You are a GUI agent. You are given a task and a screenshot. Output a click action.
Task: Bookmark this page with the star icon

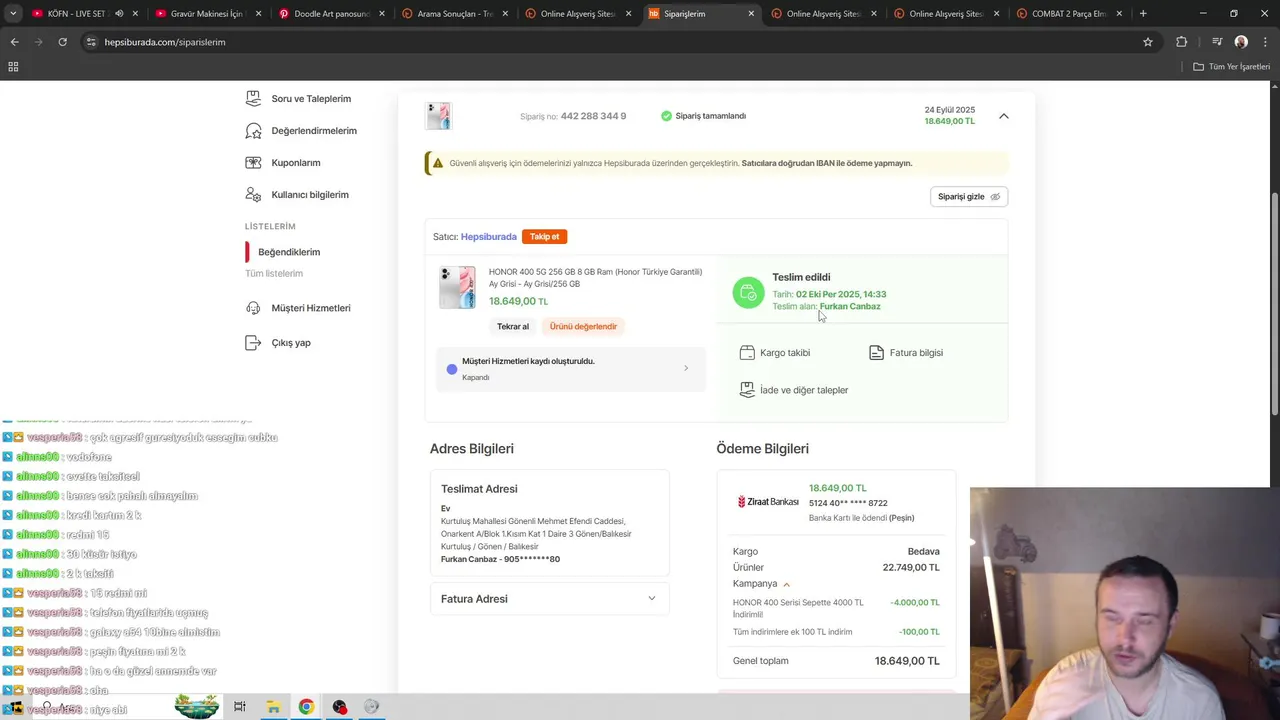(x=1148, y=42)
